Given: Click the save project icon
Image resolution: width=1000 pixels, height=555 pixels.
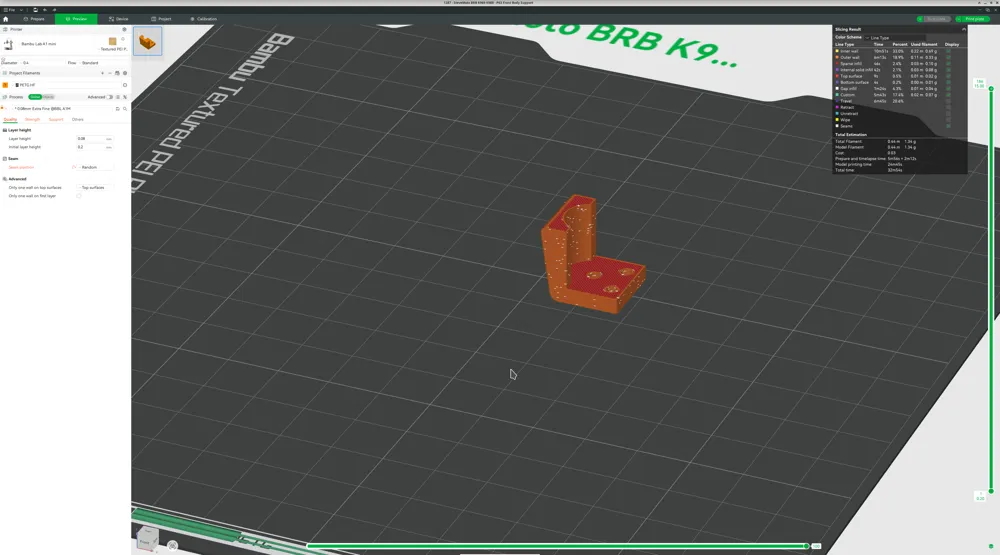Looking at the screenshot, I should (35, 10).
